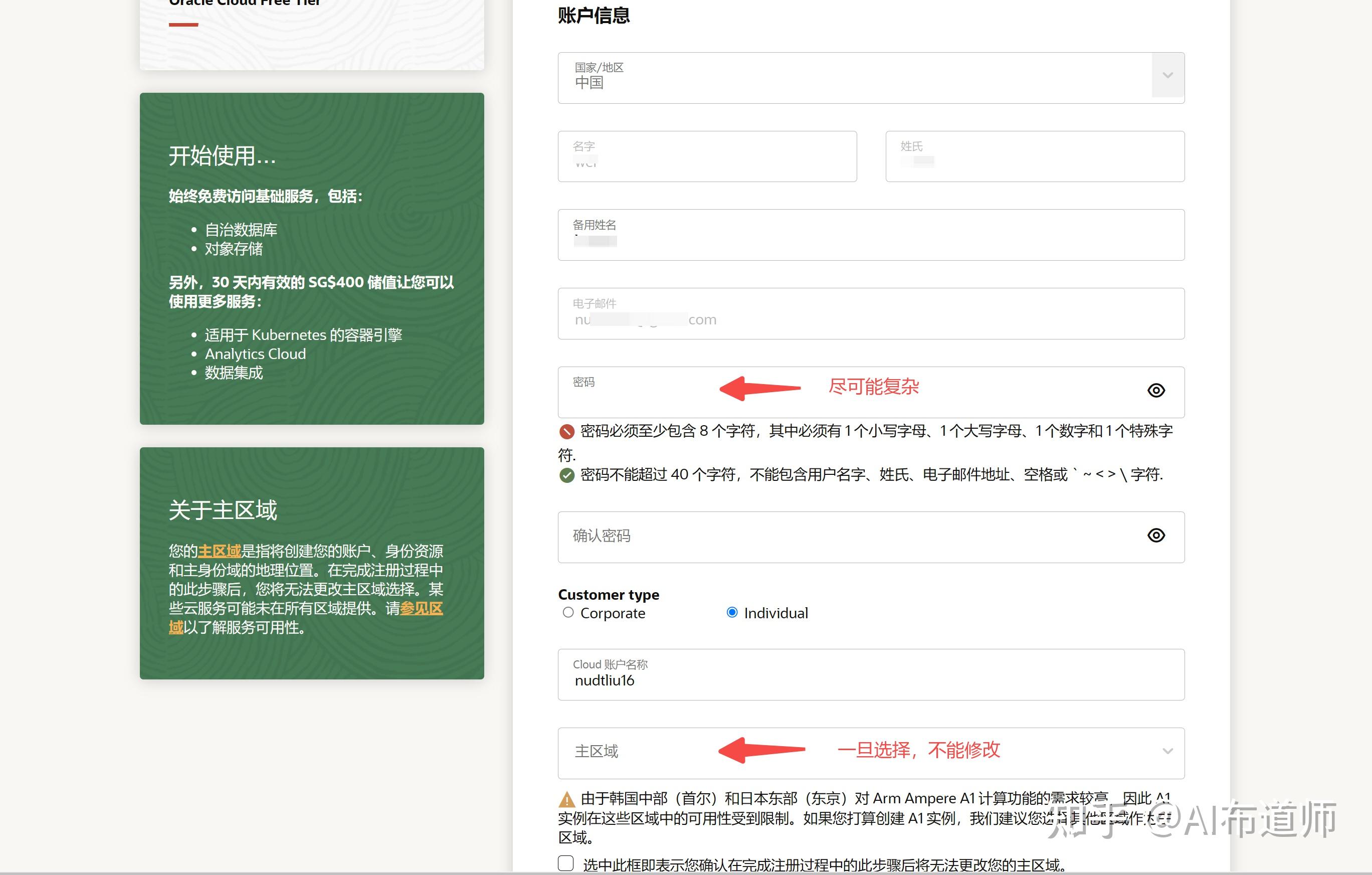Open the 国家/地区 dropdown arrow
The width and height of the screenshot is (1372, 875).
[x=1167, y=75]
